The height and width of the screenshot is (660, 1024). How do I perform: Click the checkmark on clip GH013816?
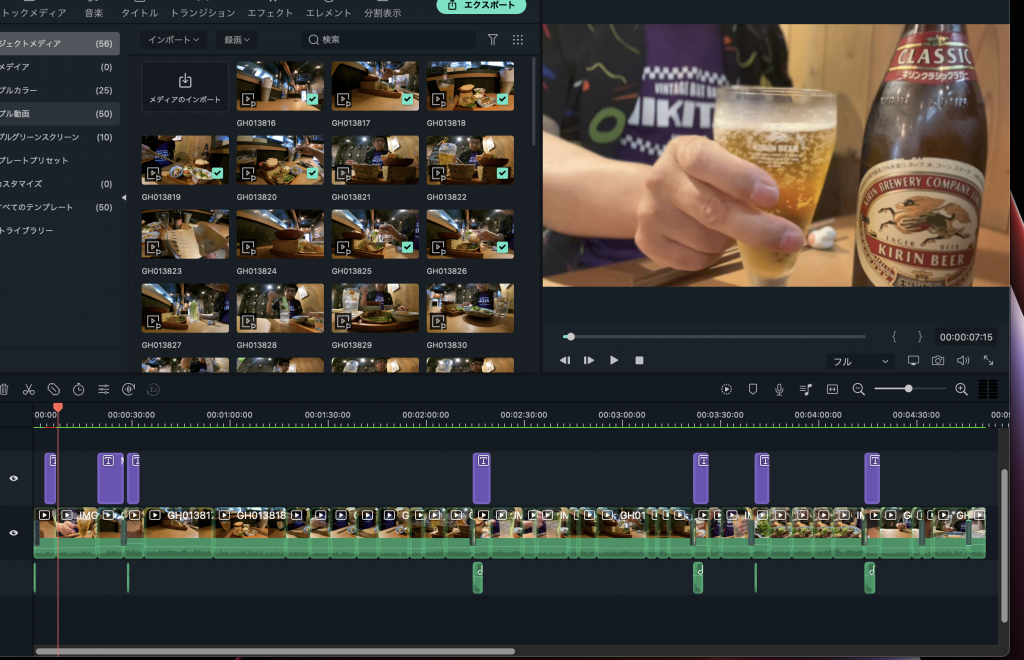click(312, 99)
